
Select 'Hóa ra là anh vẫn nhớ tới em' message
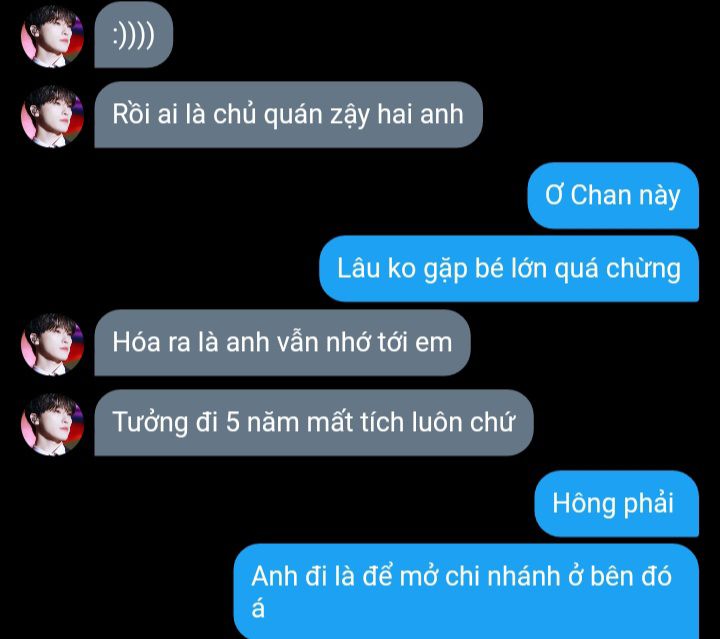coord(282,342)
